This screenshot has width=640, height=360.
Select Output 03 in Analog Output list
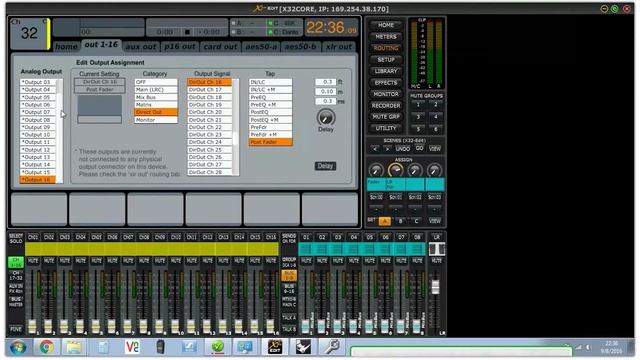pos(38,82)
